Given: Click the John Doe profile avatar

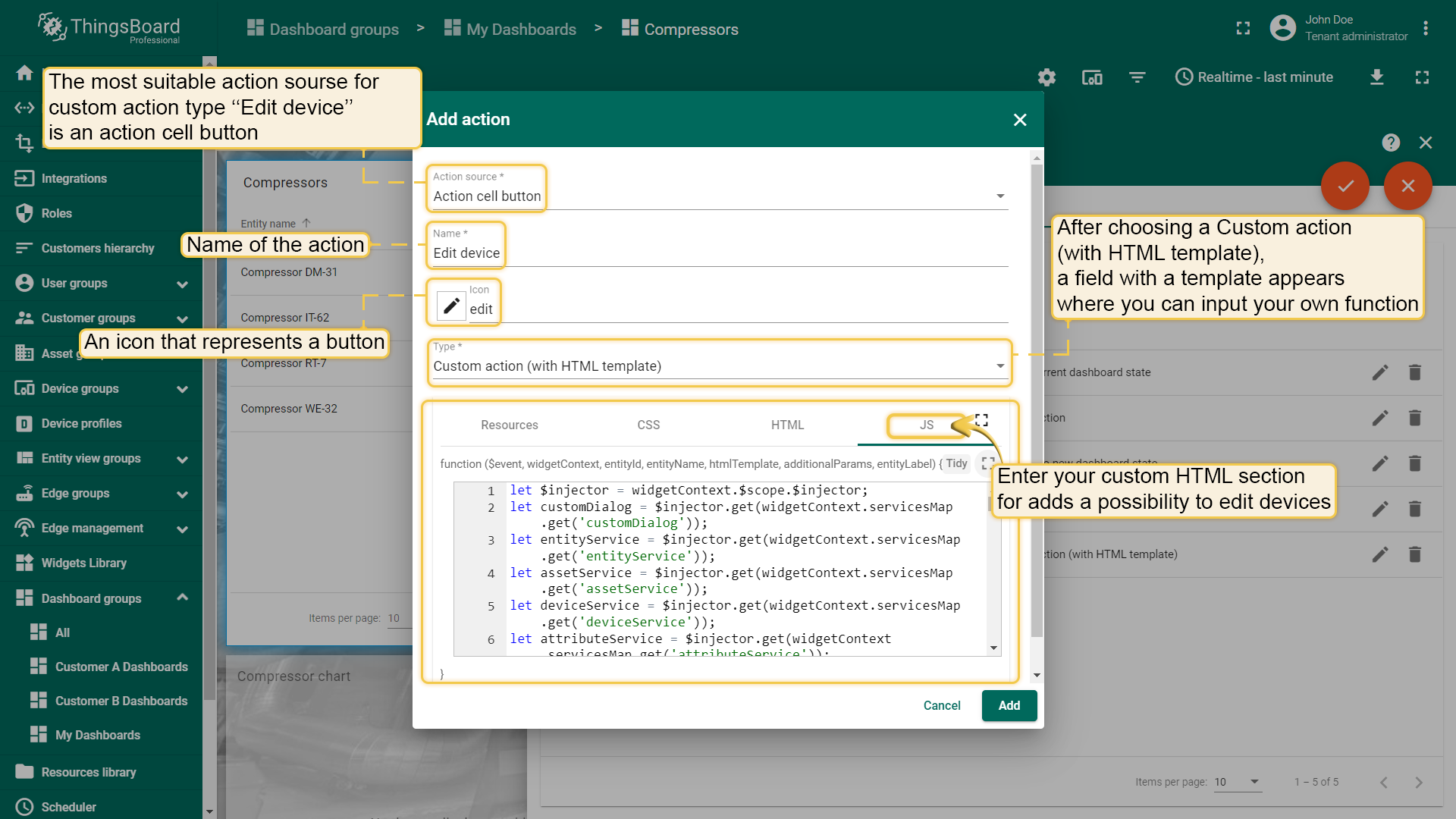Looking at the screenshot, I should click(1282, 28).
